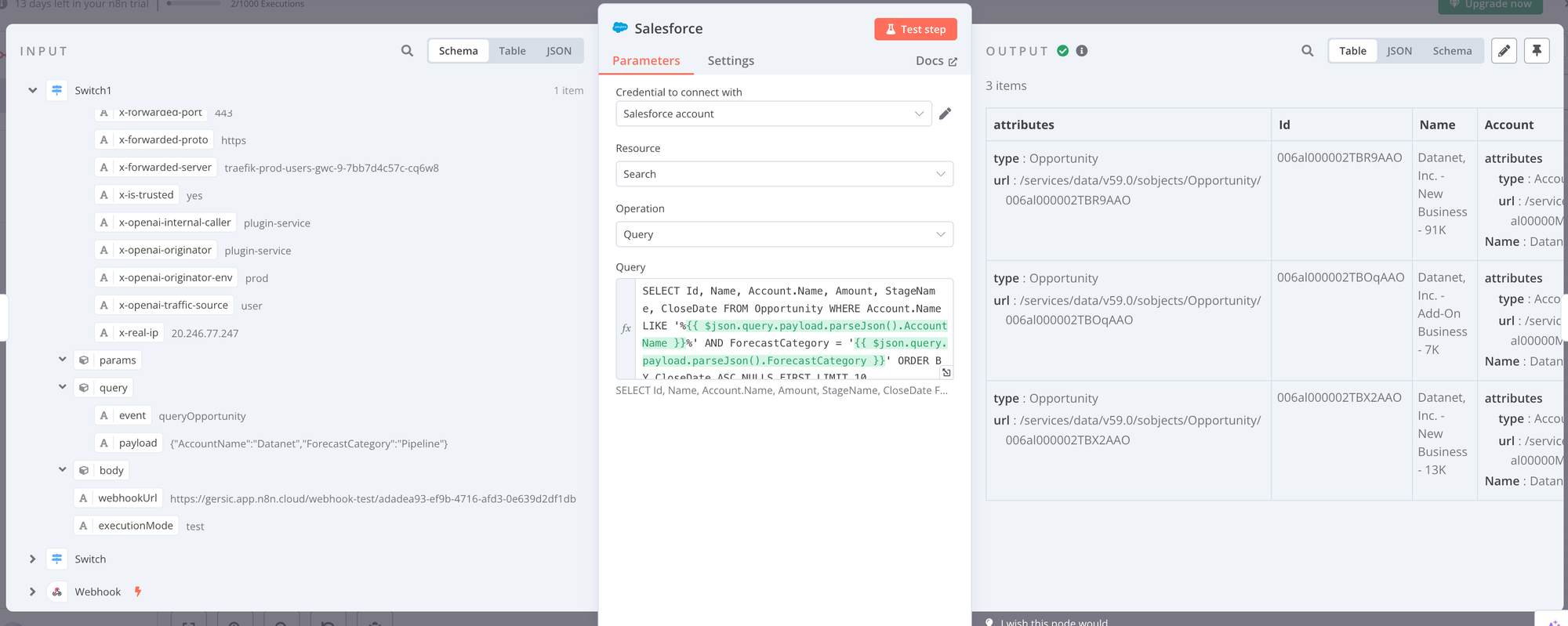
Task: Click the Switch1 node icon
Action: (x=57, y=90)
